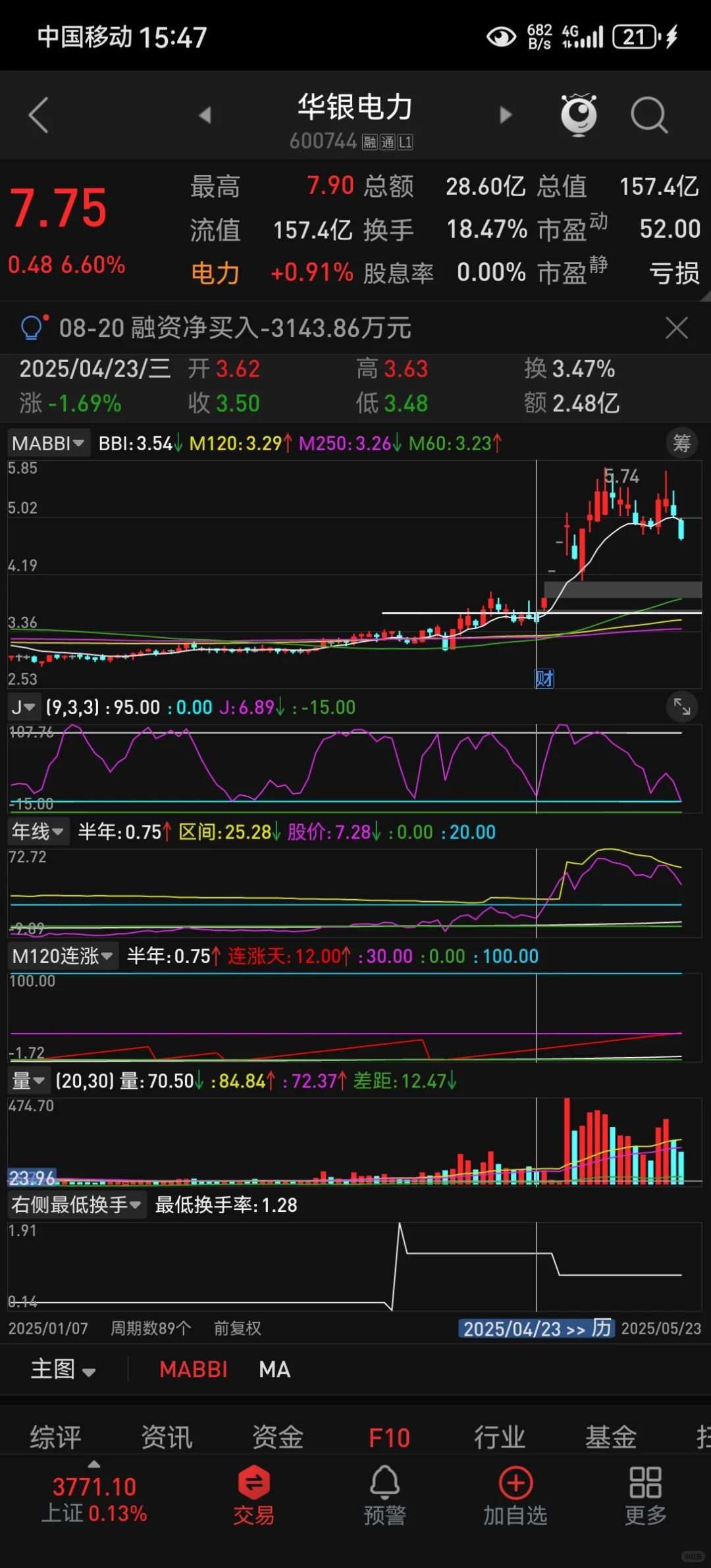This screenshot has height=1568, width=711.
Task: Tap the 区间:25.28 readout
Action: (230, 832)
